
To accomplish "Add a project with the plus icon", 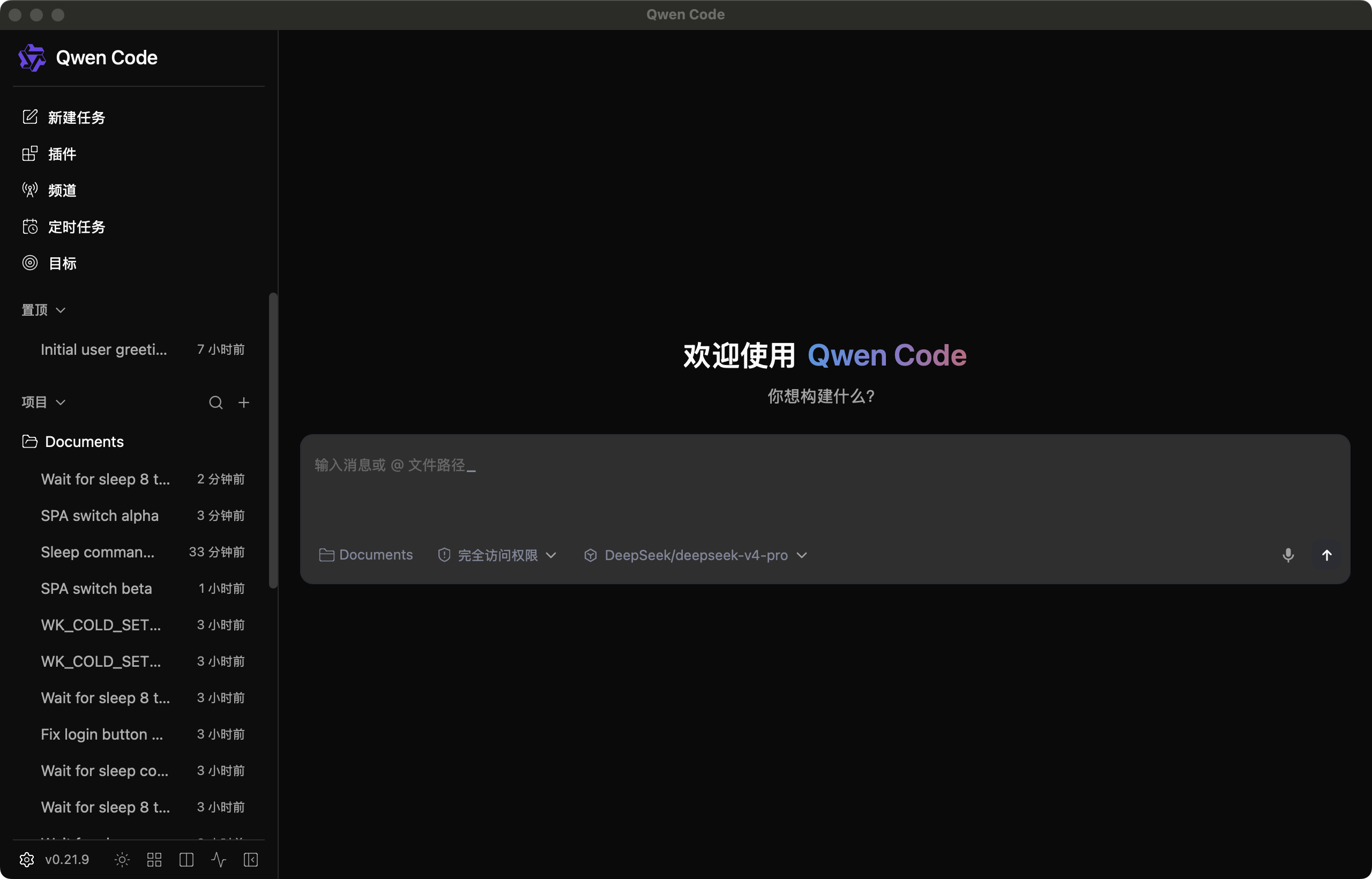I will pos(244,403).
